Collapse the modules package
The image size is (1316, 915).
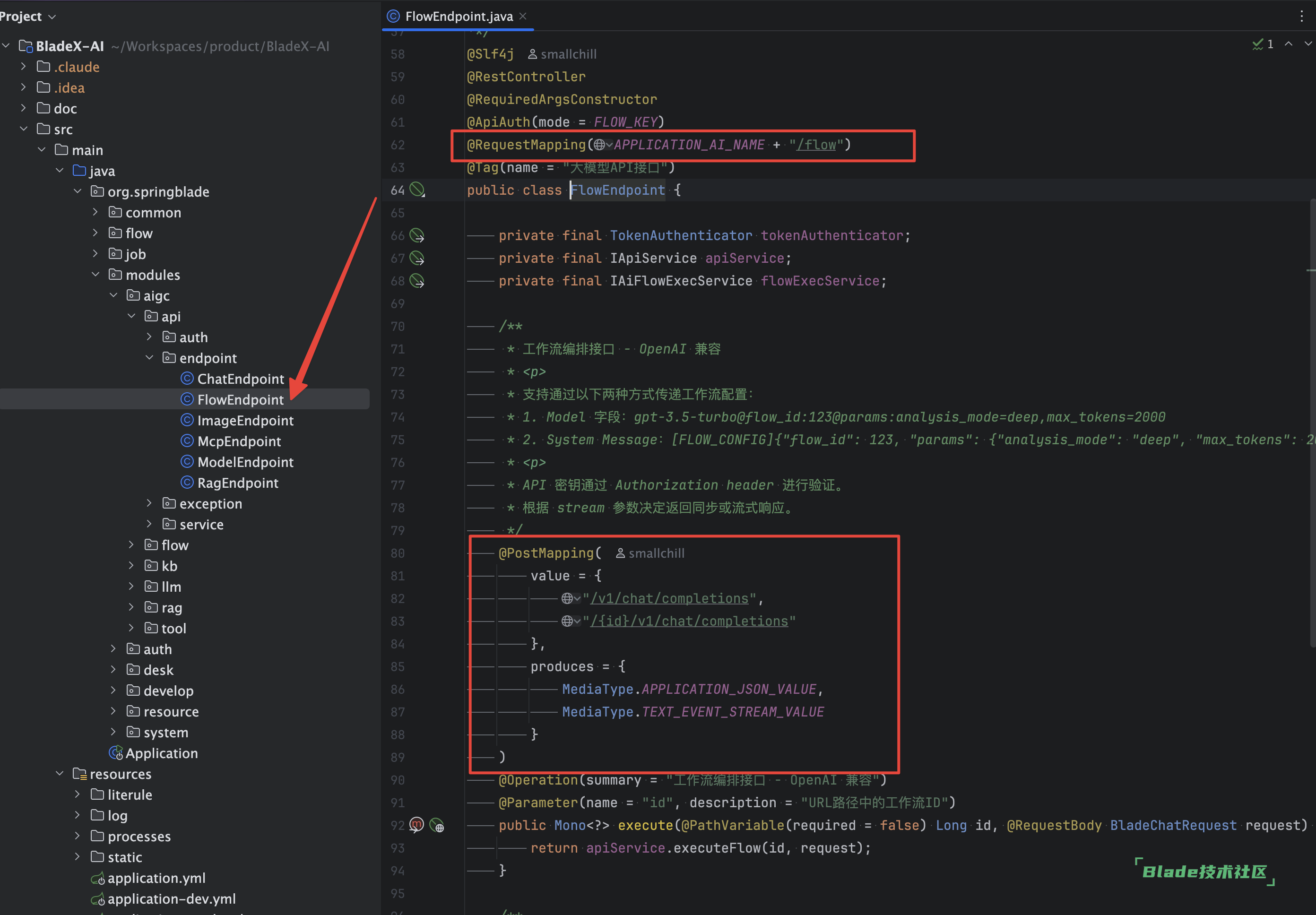[x=95, y=275]
